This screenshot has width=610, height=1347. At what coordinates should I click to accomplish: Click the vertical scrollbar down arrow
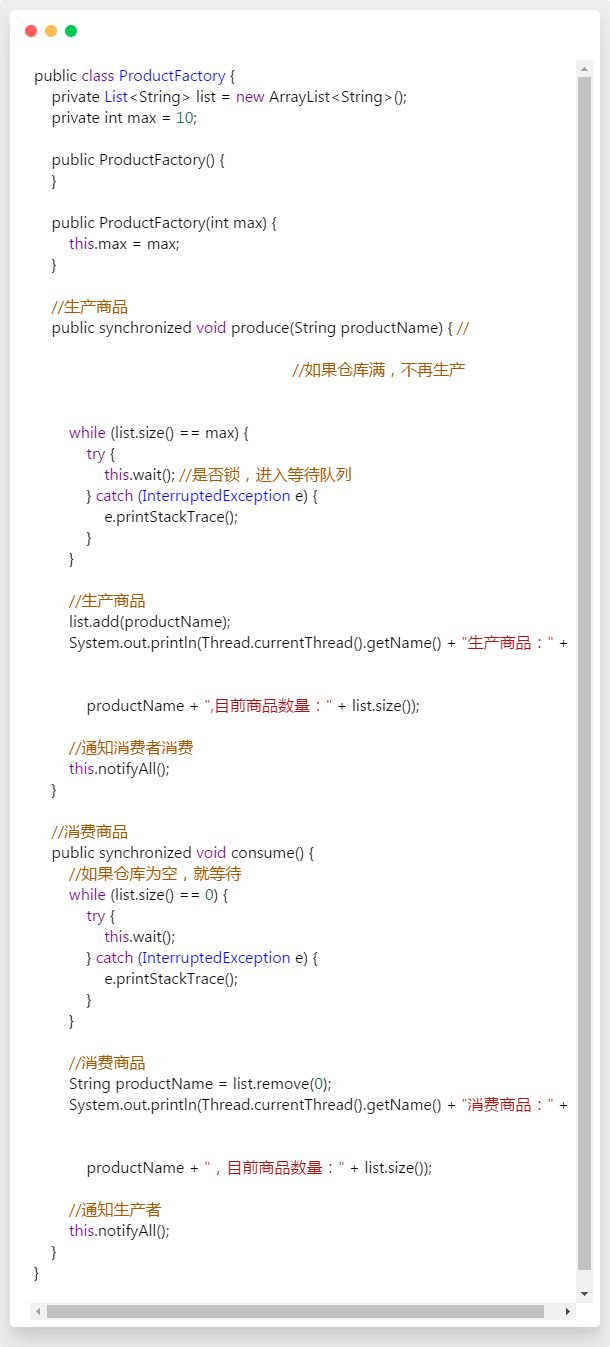(x=584, y=1293)
